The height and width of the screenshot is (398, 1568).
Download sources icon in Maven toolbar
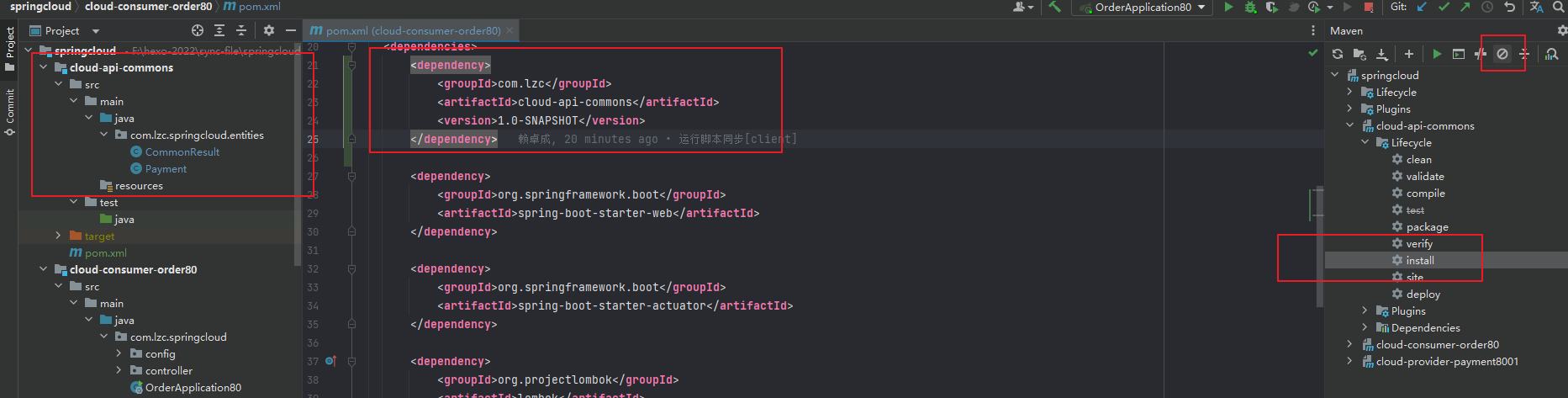click(x=1381, y=54)
